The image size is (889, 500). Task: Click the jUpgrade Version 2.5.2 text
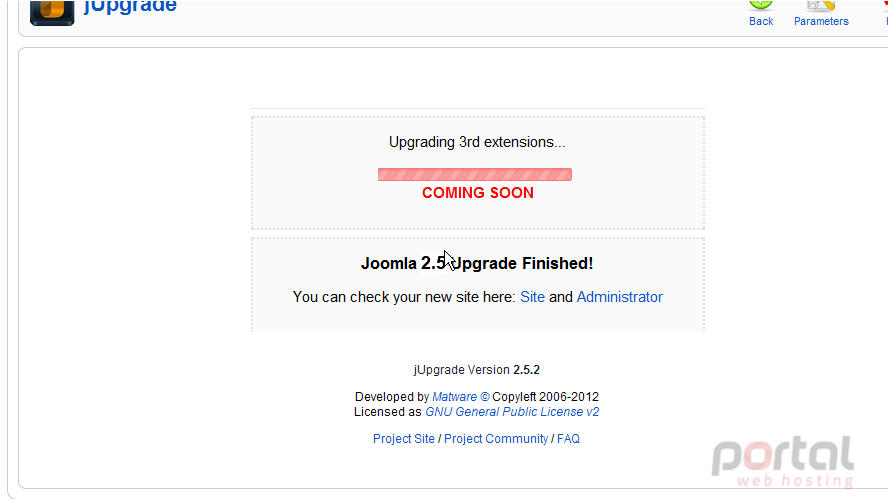[477, 370]
